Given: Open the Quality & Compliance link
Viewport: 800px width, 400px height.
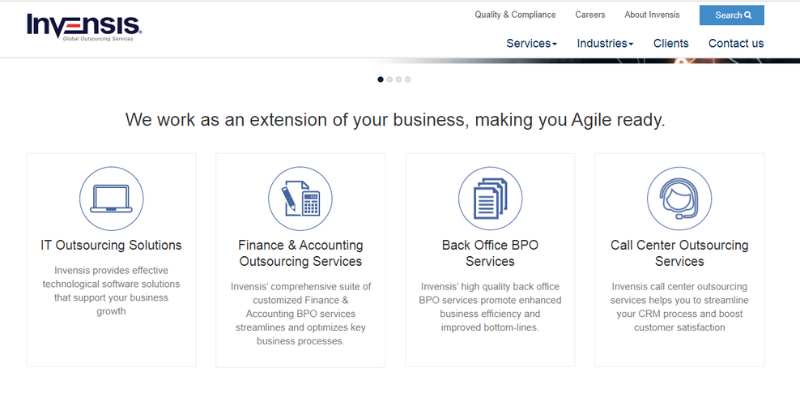Looking at the screenshot, I should pos(514,15).
